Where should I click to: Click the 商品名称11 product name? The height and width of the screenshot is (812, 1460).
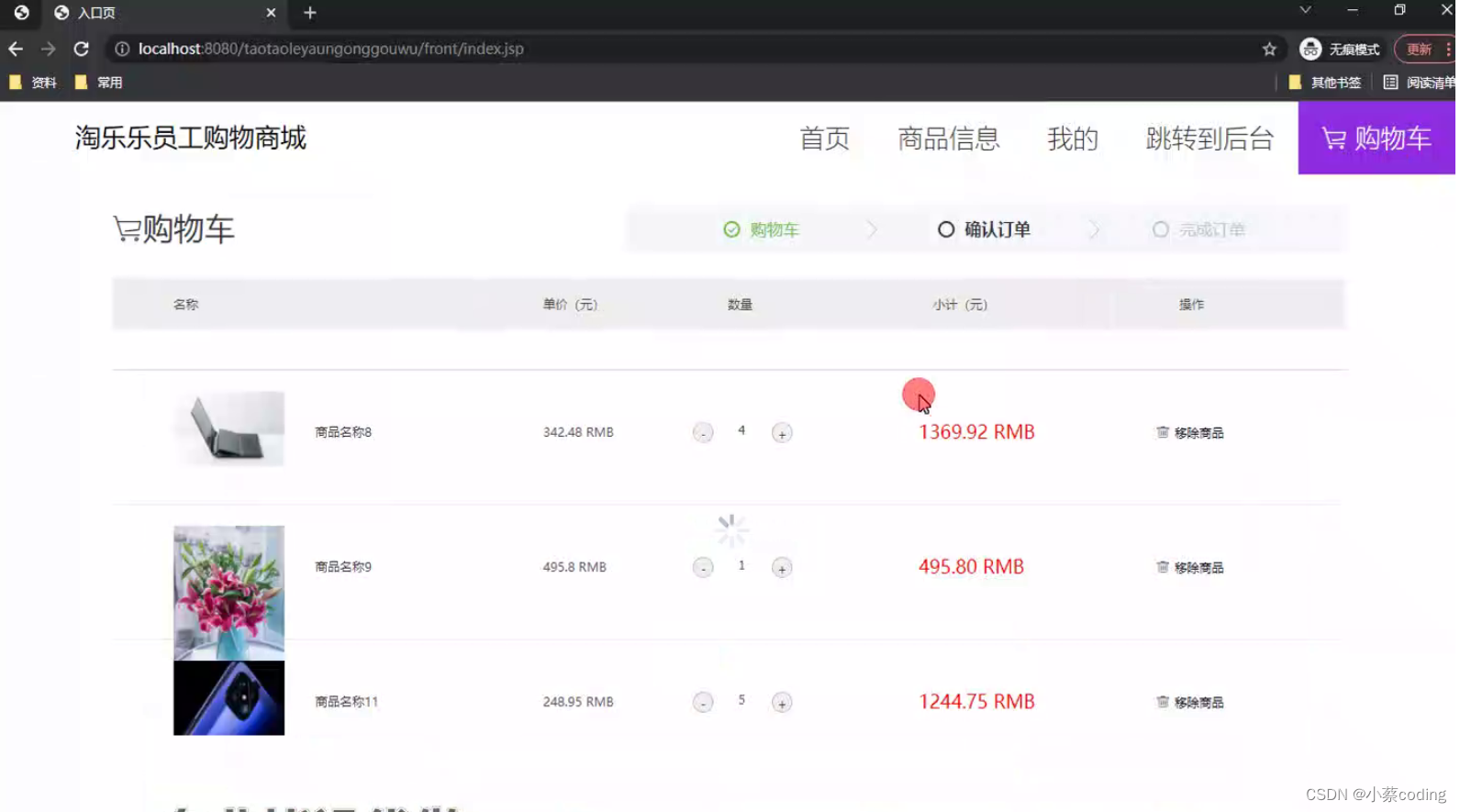346,702
